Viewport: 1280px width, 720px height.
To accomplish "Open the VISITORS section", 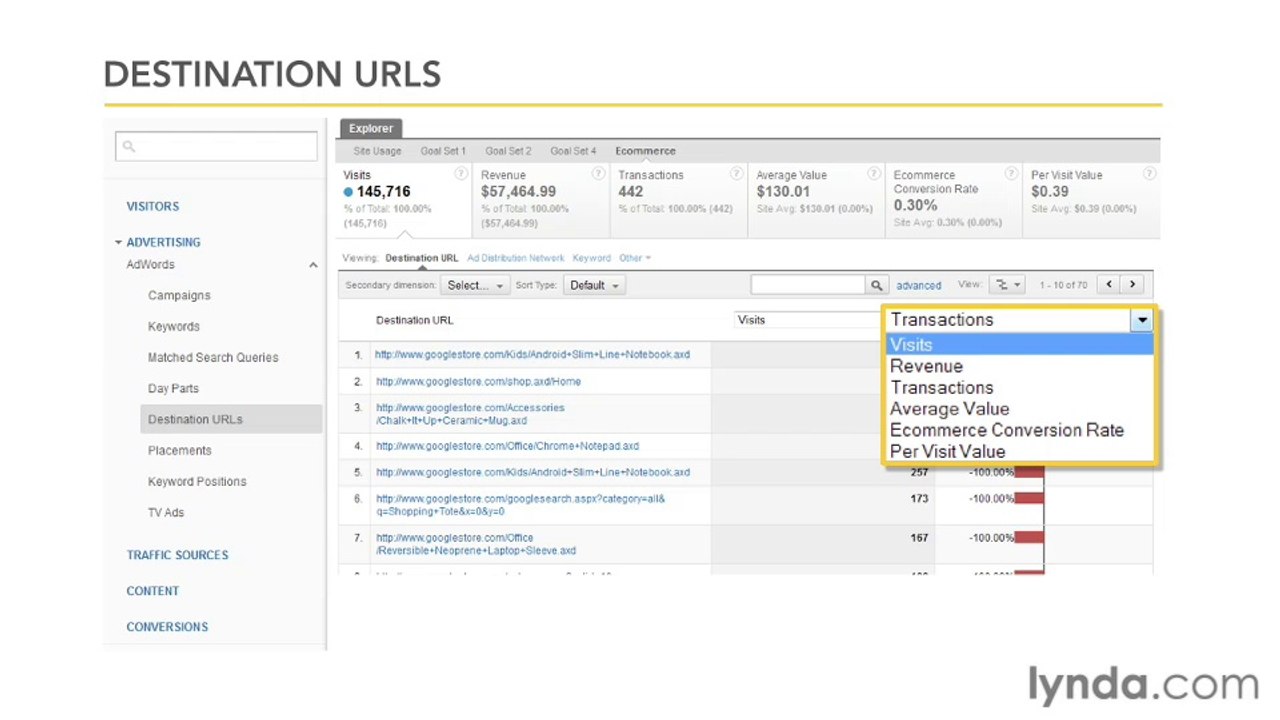I will [x=152, y=206].
